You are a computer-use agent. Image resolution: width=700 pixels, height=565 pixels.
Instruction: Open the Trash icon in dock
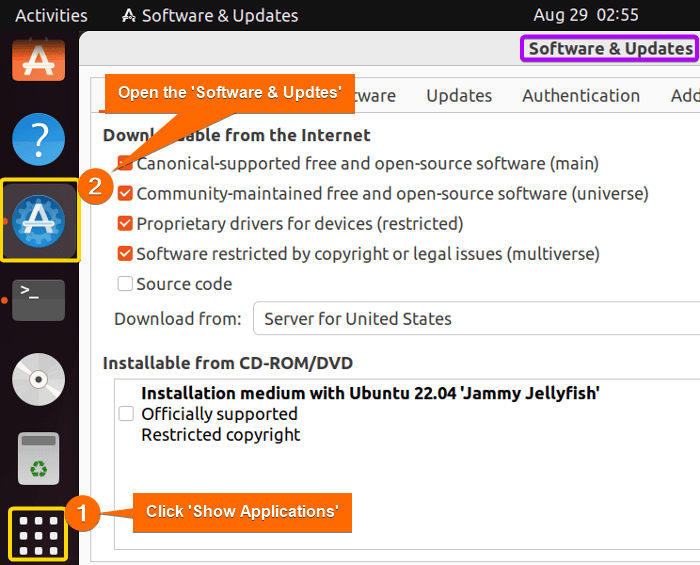coord(38,458)
